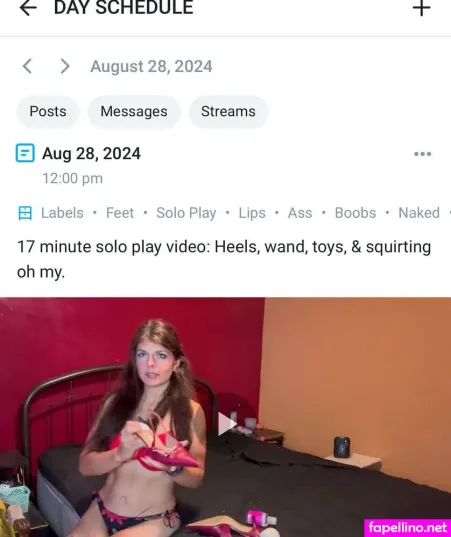Open the three-dot post options menu
The width and height of the screenshot is (451, 537).
[422, 154]
